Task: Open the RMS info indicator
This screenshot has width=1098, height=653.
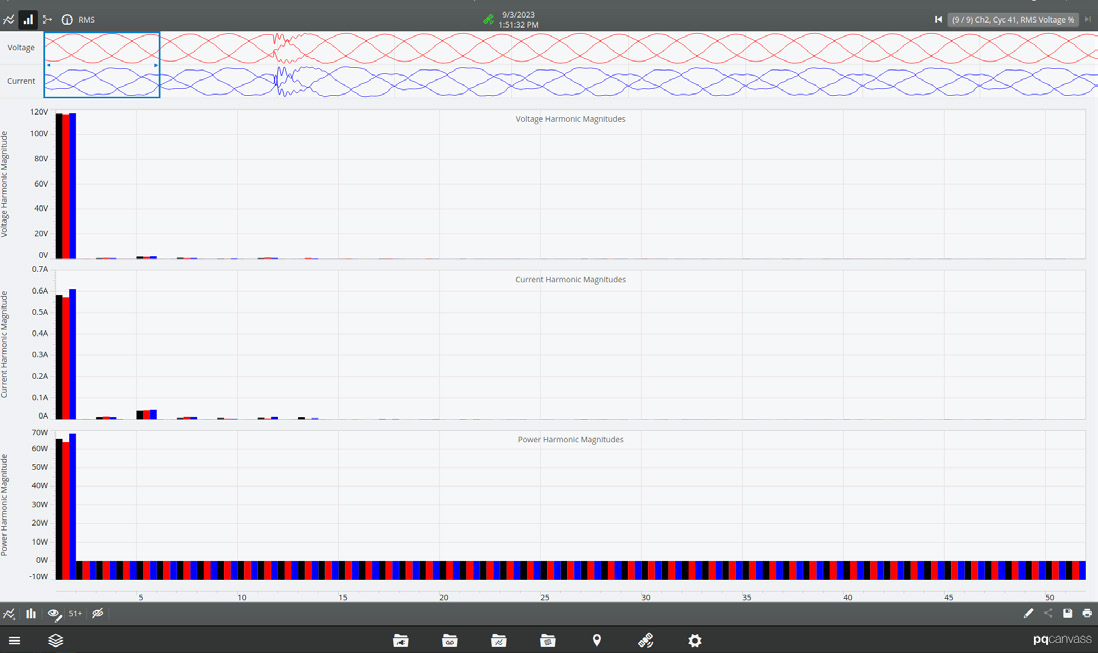Action: click(67, 19)
